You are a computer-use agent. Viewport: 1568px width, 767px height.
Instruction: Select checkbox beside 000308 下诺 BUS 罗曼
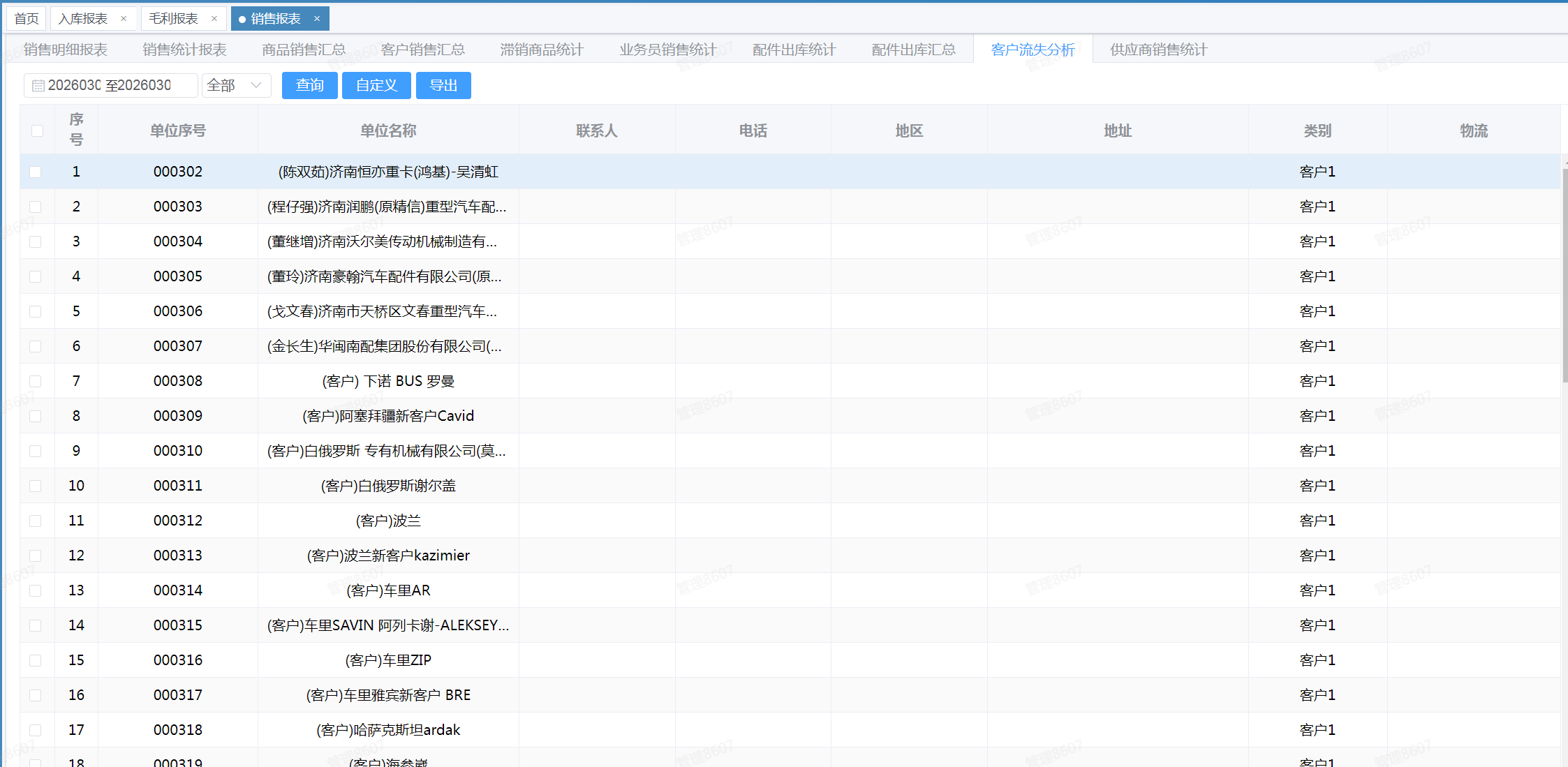click(x=36, y=381)
